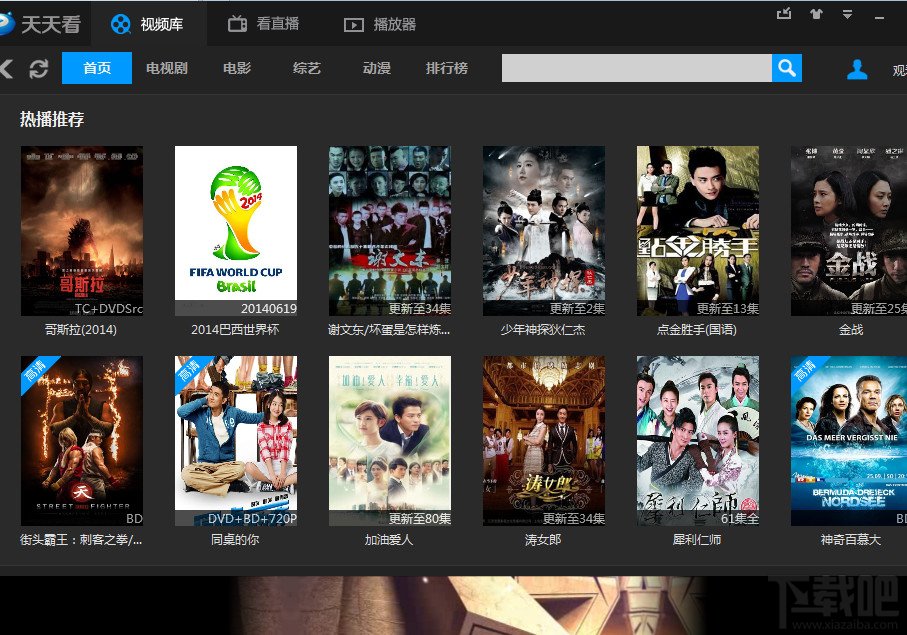Image resolution: width=907 pixels, height=635 pixels.
Task: Open the skin shirt icon in title bar
Action: pos(816,14)
